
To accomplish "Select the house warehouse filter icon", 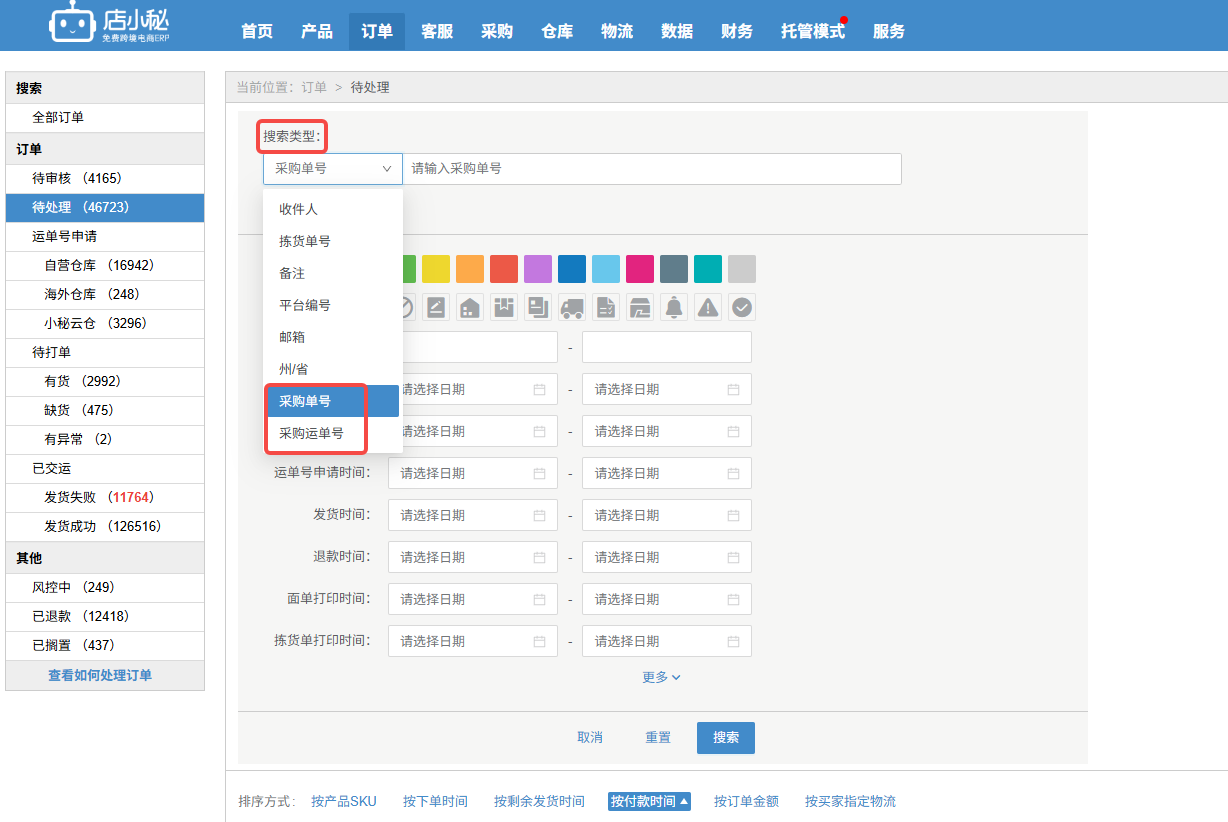I will (470, 307).
